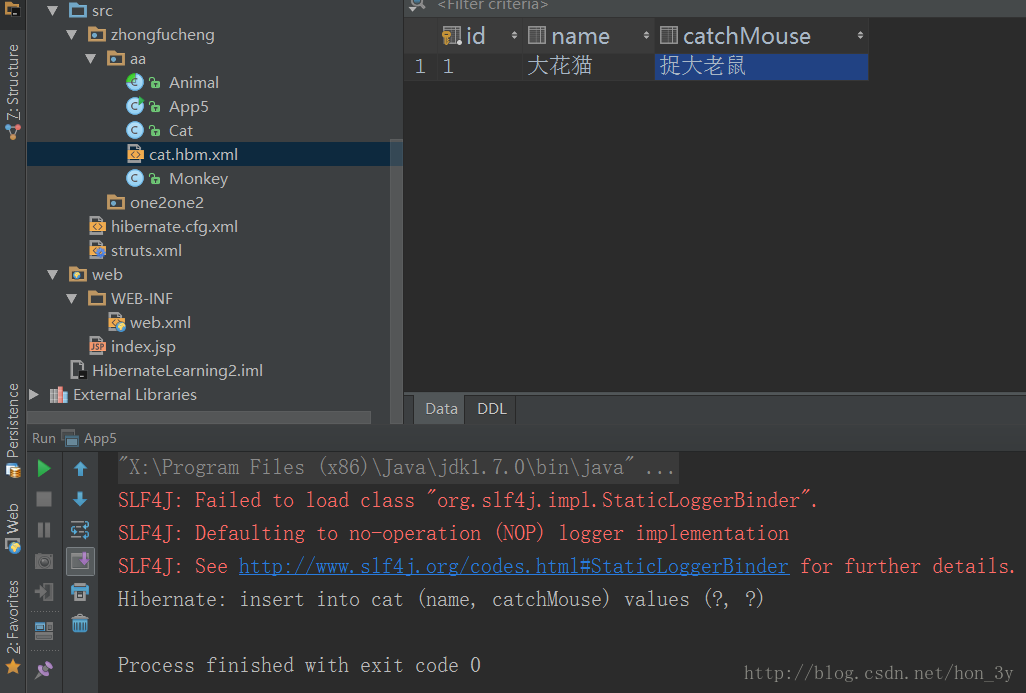Screen dimensions: 1026x693
Task: Click the App5 run configuration tab
Action: coord(90,438)
